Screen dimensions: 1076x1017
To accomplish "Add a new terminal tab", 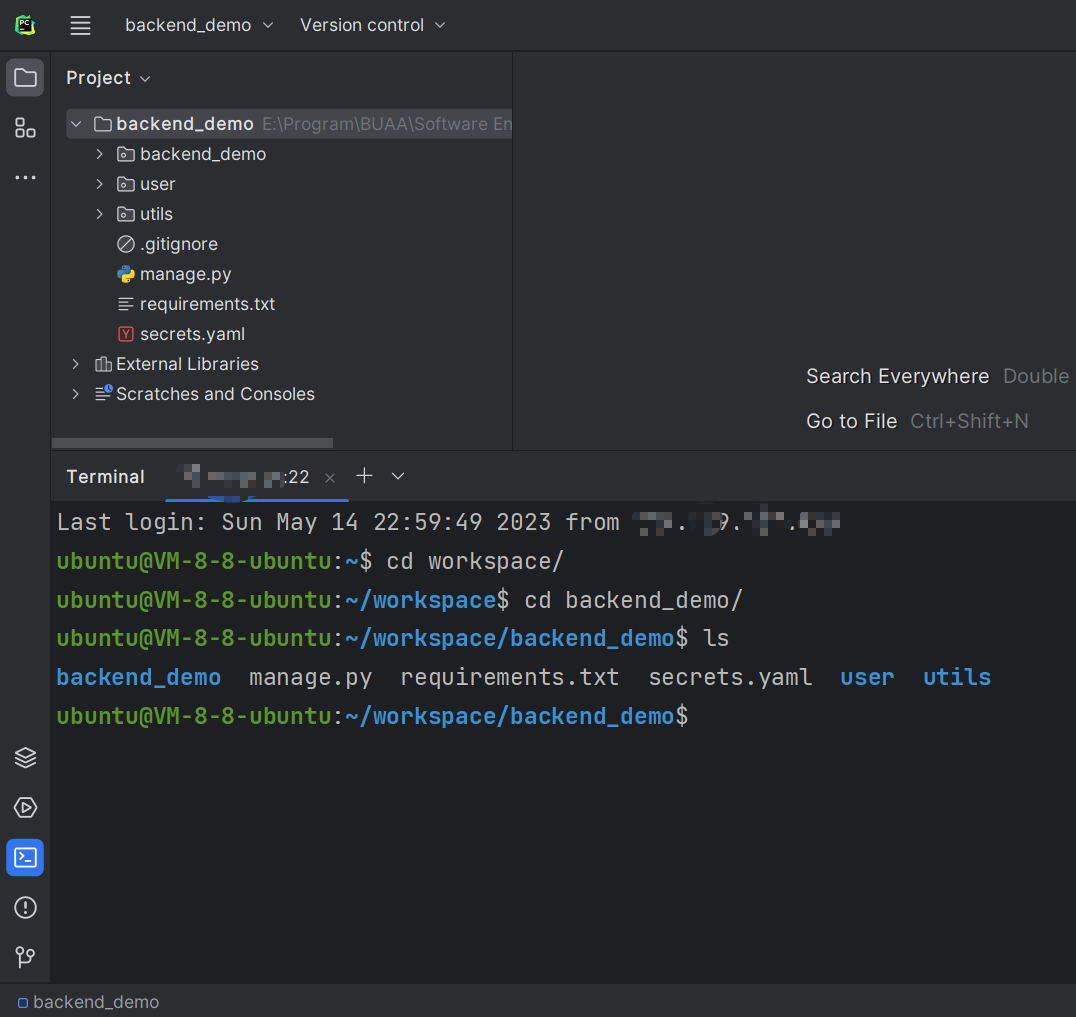I will click(364, 476).
